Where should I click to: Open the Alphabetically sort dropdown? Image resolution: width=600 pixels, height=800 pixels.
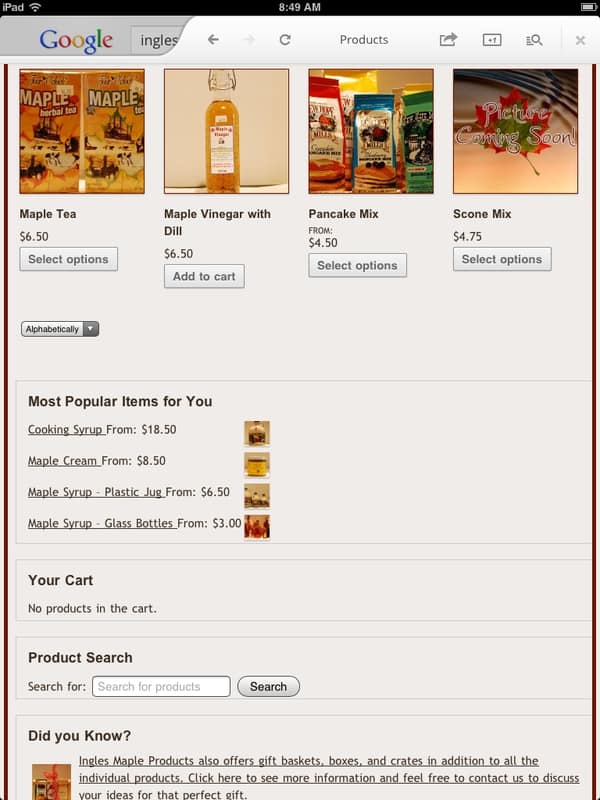[x=60, y=329]
